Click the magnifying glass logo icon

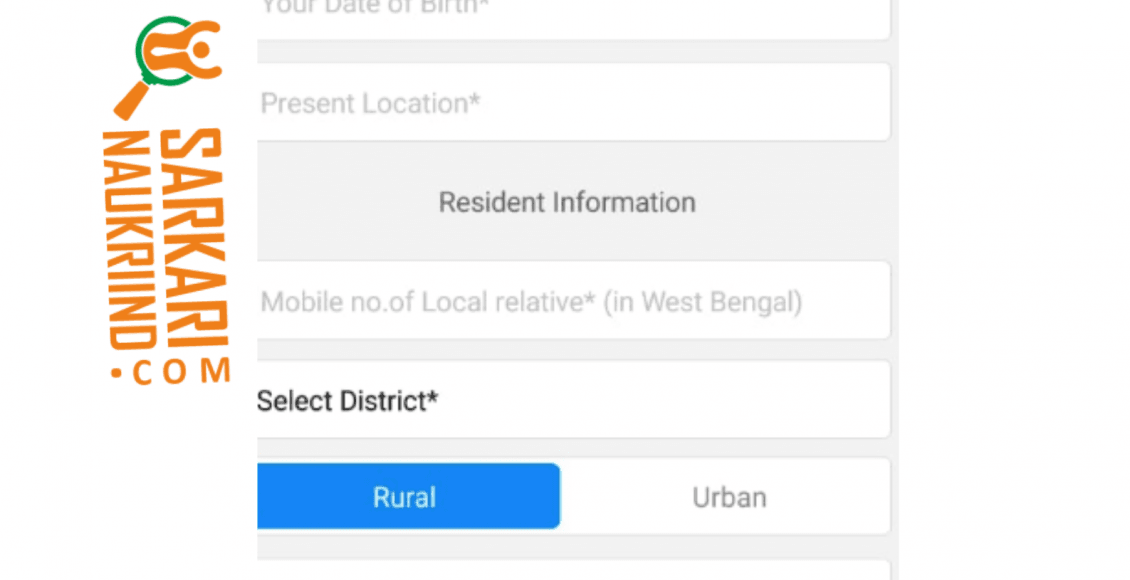168,67
